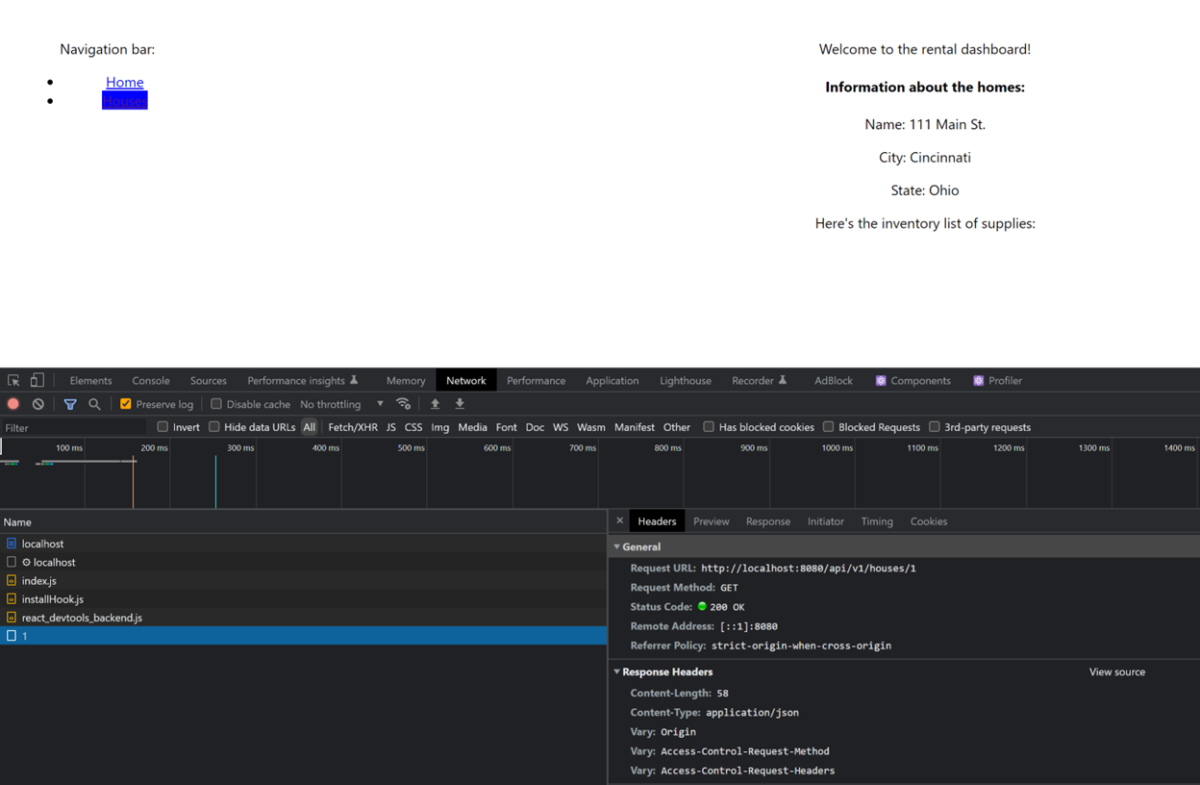Export HAR file with the download arrow
1200x785 pixels.
(x=459, y=404)
